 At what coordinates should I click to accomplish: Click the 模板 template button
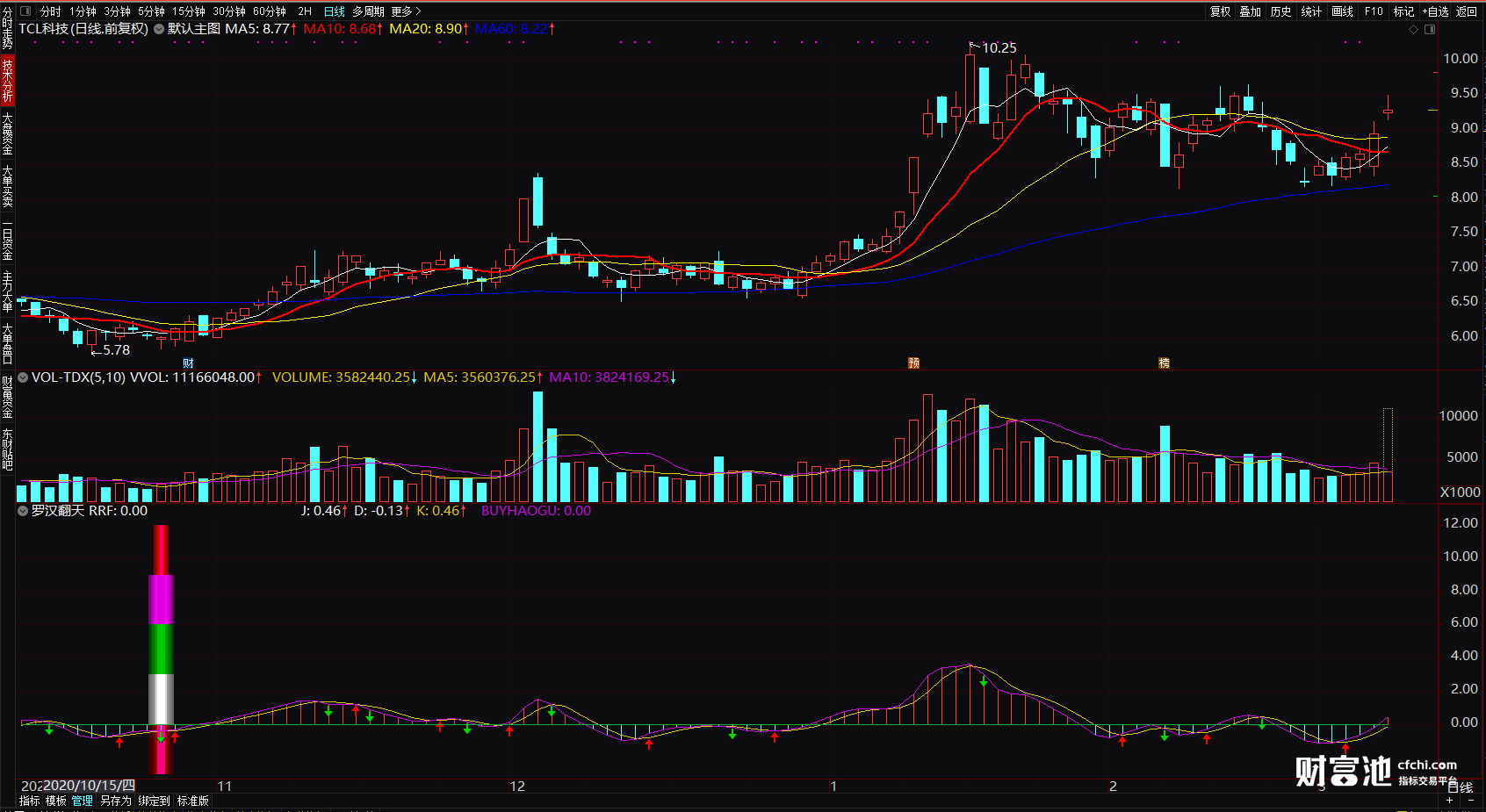click(x=56, y=801)
